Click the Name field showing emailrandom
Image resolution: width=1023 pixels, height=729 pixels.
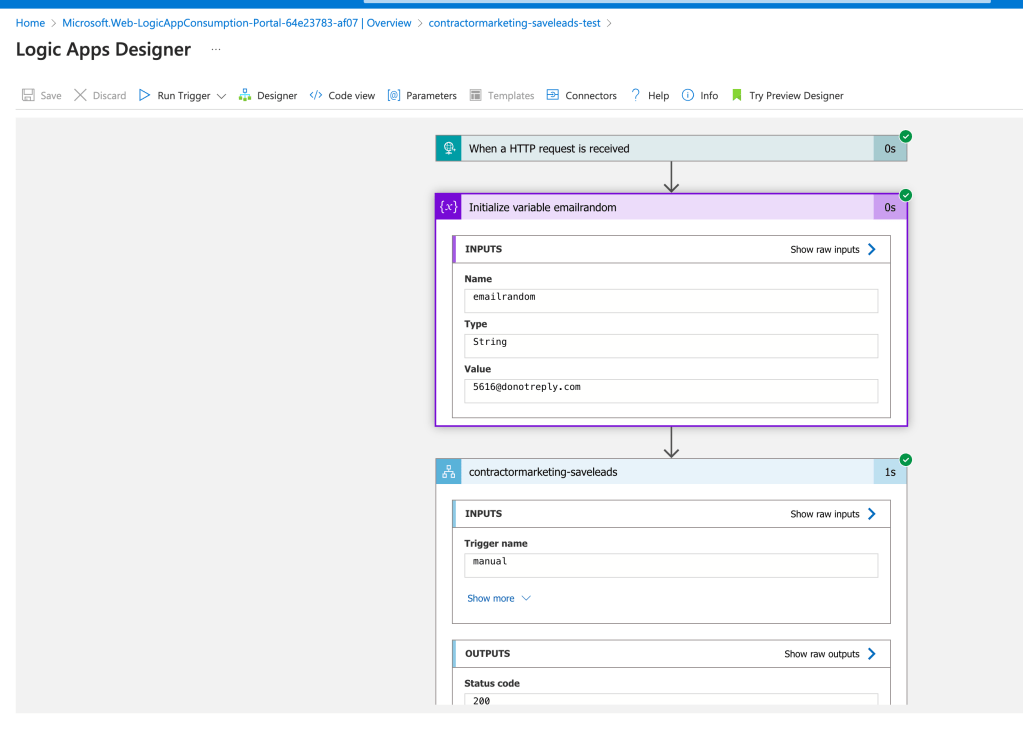(x=671, y=301)
